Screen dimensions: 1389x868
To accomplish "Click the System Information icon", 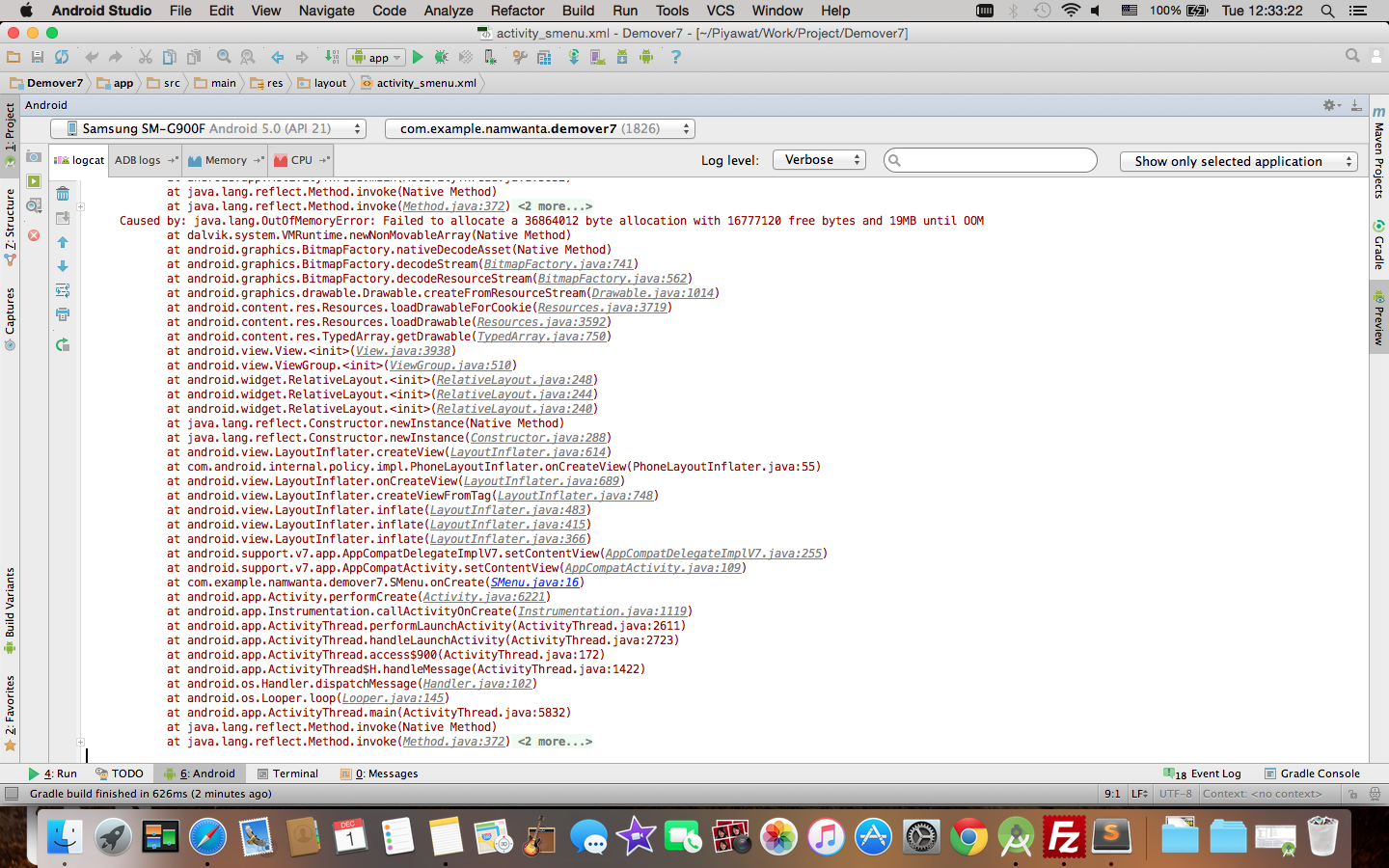I will (x=34, y=205).
